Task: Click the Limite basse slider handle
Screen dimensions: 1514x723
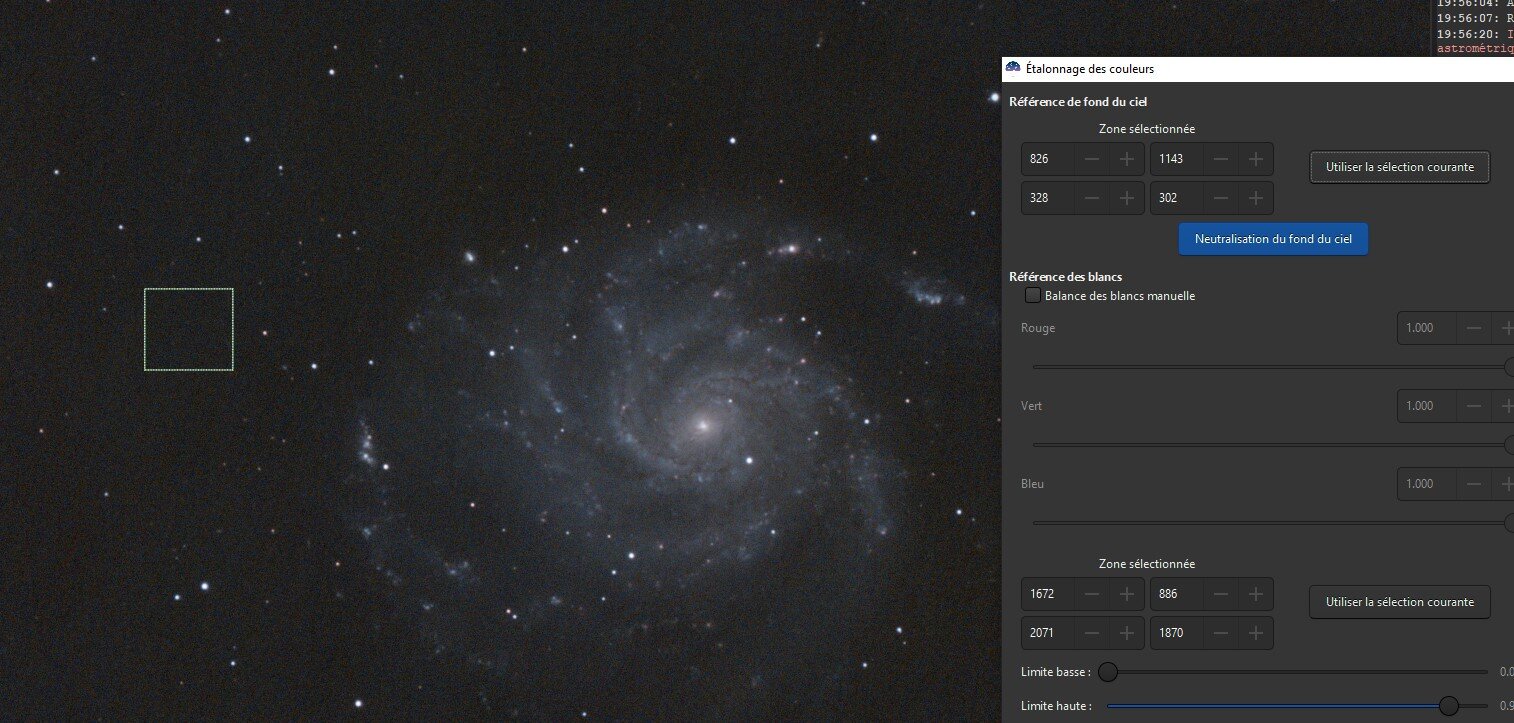Action: (1108, 672)
